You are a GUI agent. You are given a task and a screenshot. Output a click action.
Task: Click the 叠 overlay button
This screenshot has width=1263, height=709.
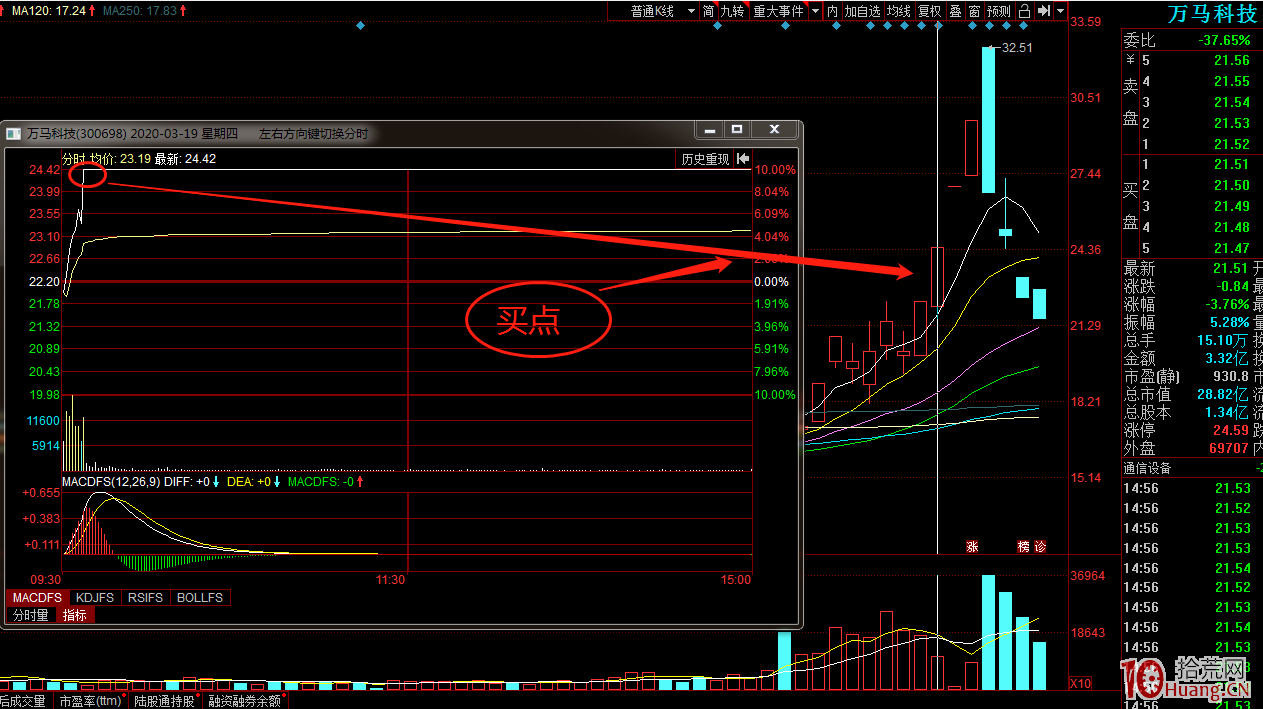click(x=955, y=11)
